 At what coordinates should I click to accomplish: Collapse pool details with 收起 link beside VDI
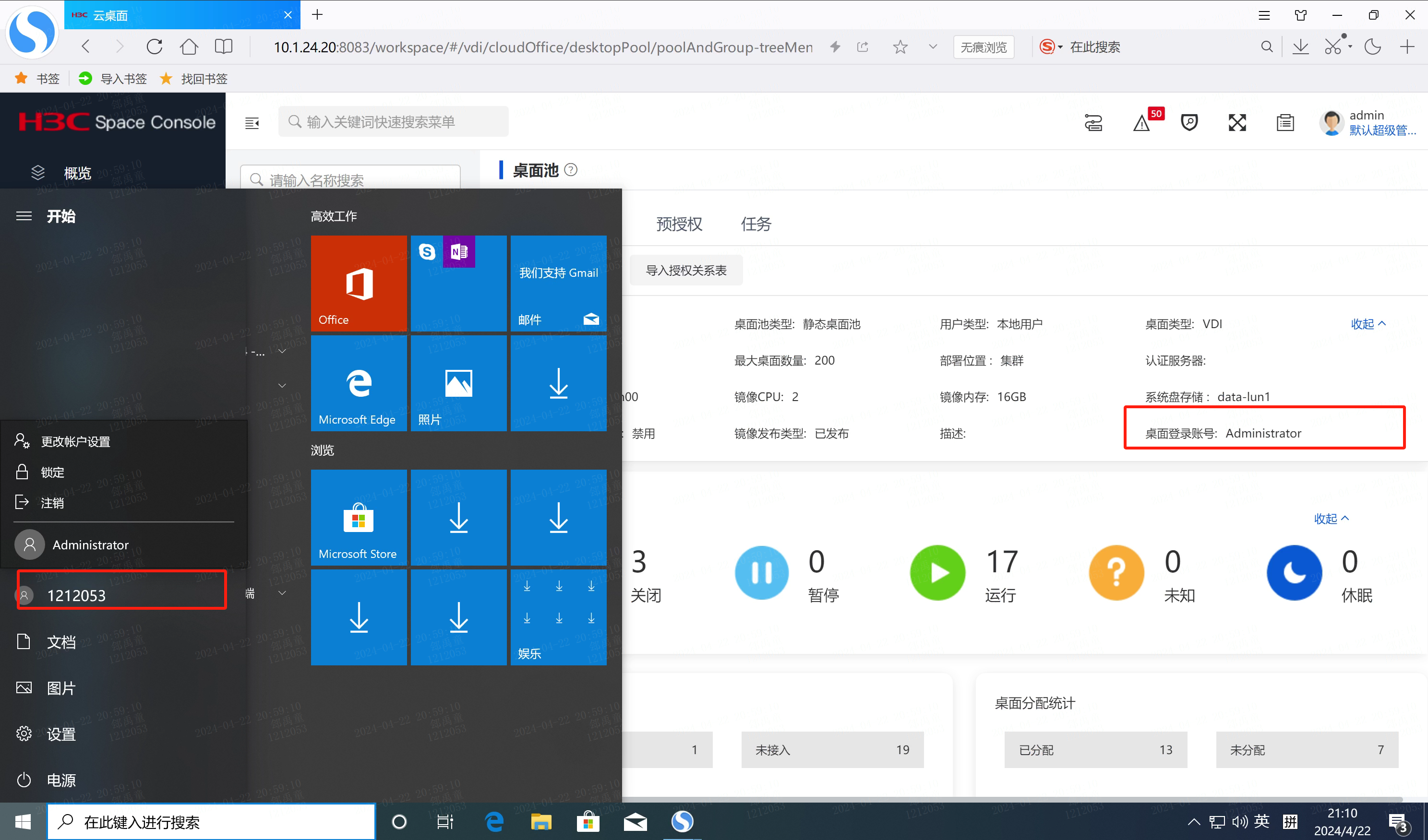click(x=1368, y=323)
